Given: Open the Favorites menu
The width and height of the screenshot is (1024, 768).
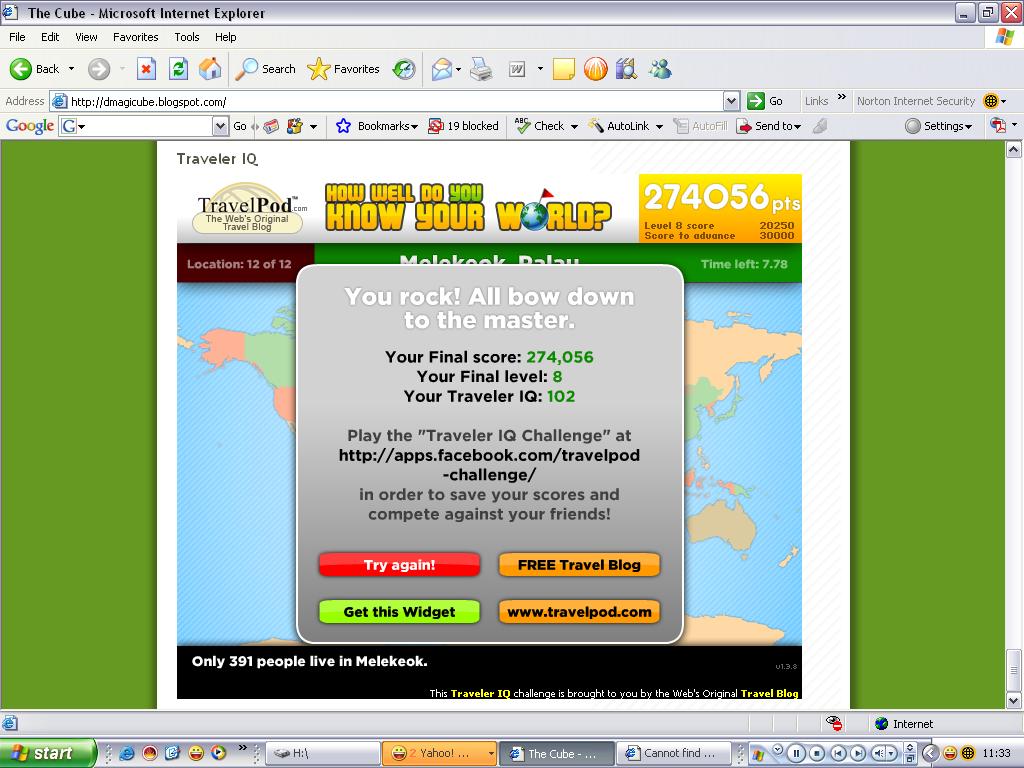Looking at the screenshot, I should pyautogui.click(x=135, y=37).
